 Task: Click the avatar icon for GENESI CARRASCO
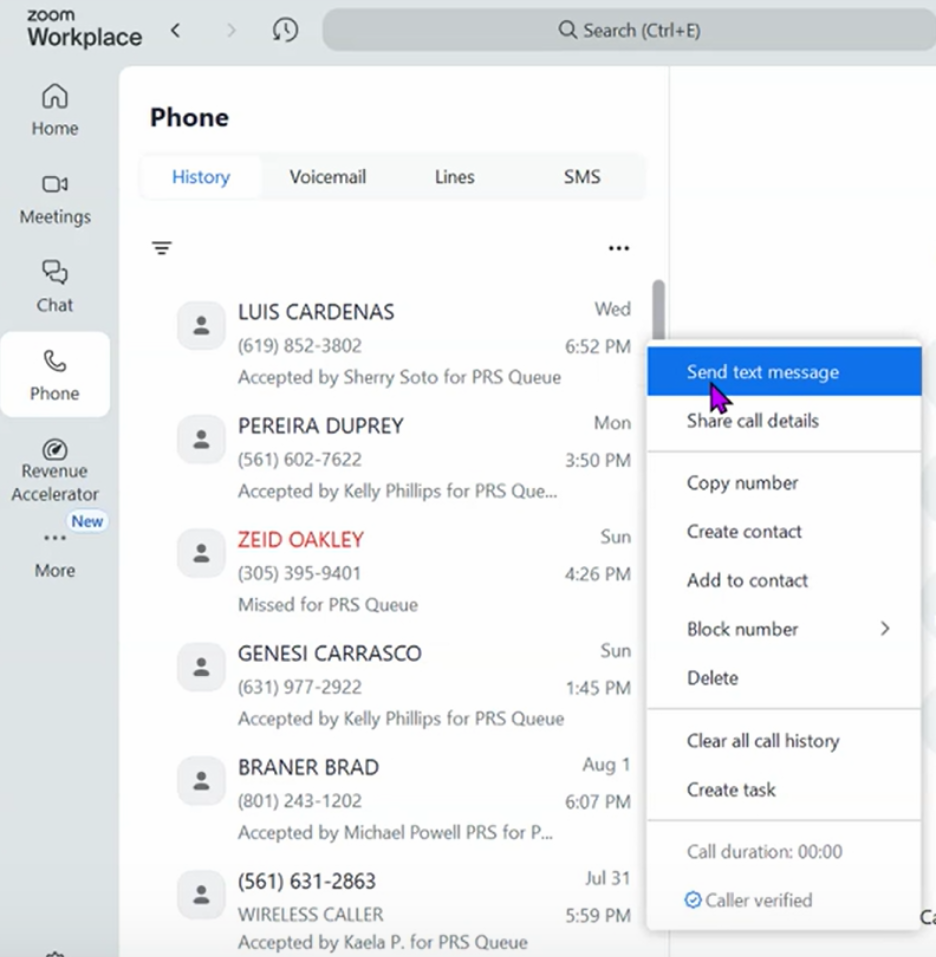pyautogui.click(x=201, y=666)
